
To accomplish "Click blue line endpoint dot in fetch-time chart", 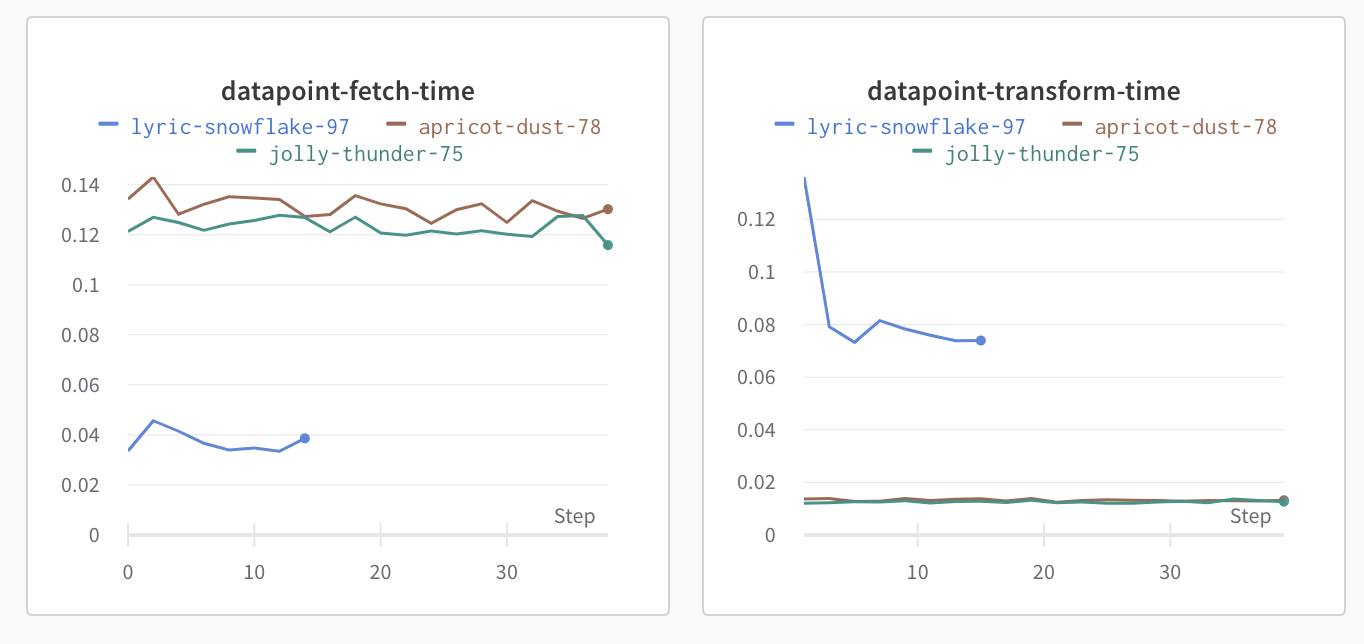I will coord(305,438).
